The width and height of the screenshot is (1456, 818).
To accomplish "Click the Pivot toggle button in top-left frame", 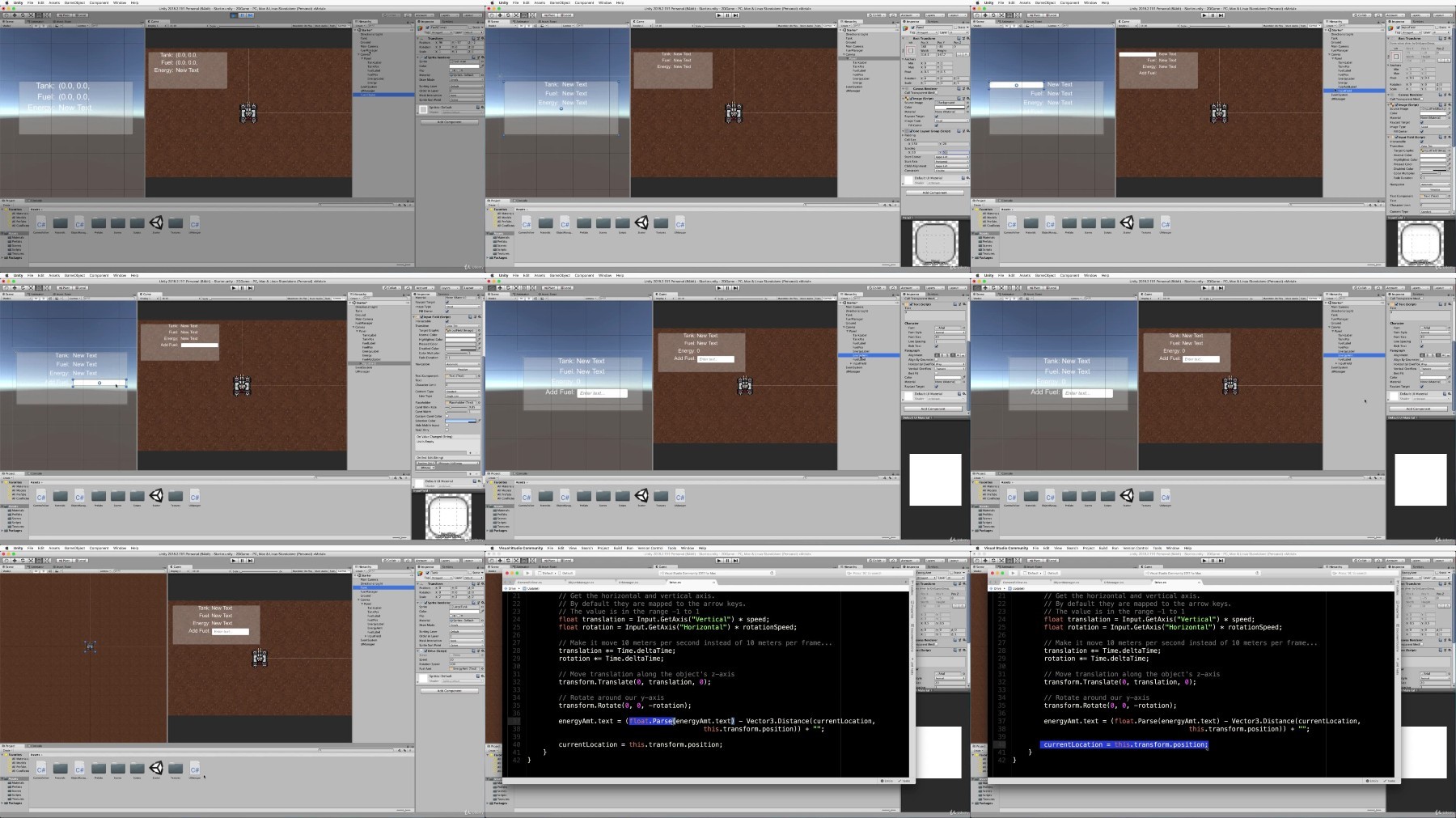I will point(64,15).
